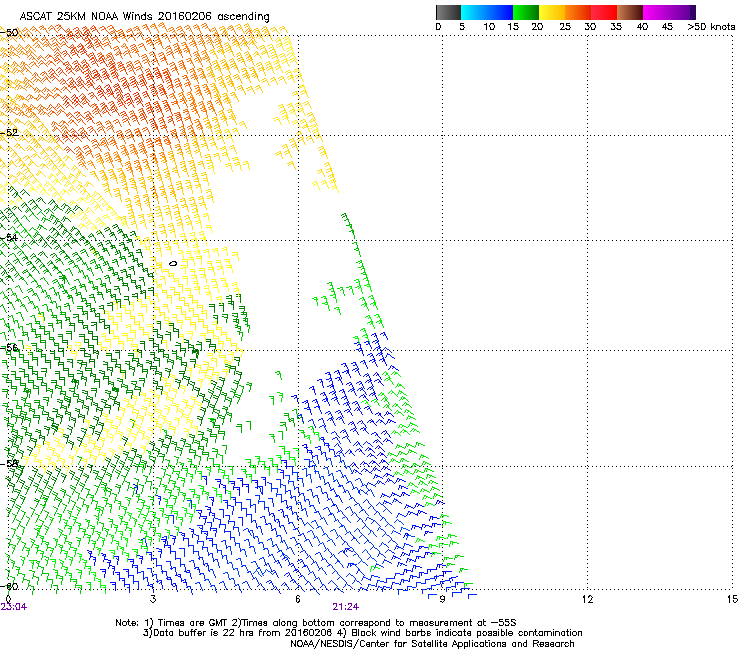Click the '45' label under the color bar
The width and height of the screenshot is (740, 650).
point(667,27)
